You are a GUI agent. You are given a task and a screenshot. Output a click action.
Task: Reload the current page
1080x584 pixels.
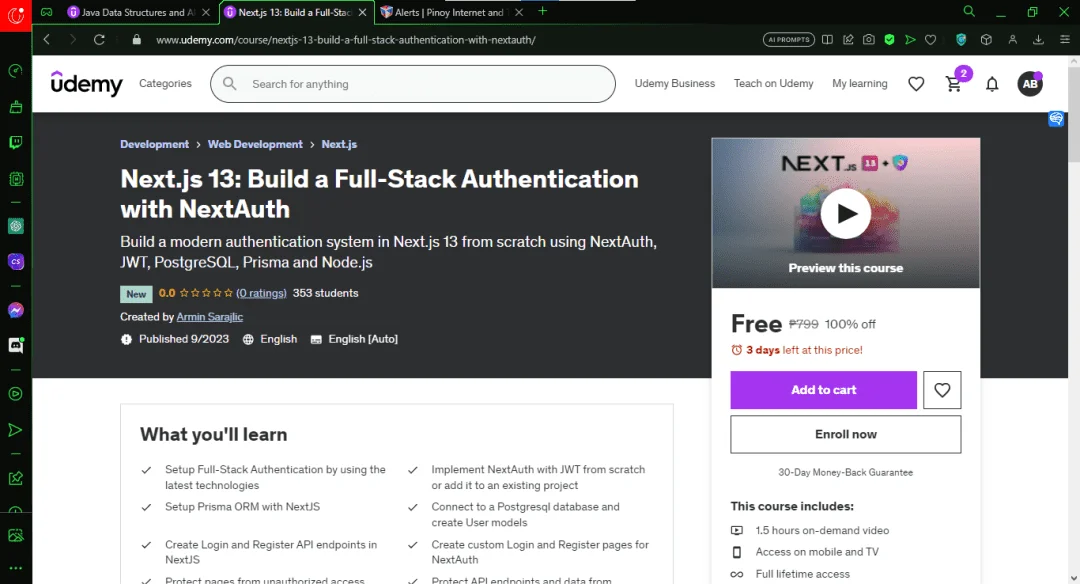click(99, 40)
